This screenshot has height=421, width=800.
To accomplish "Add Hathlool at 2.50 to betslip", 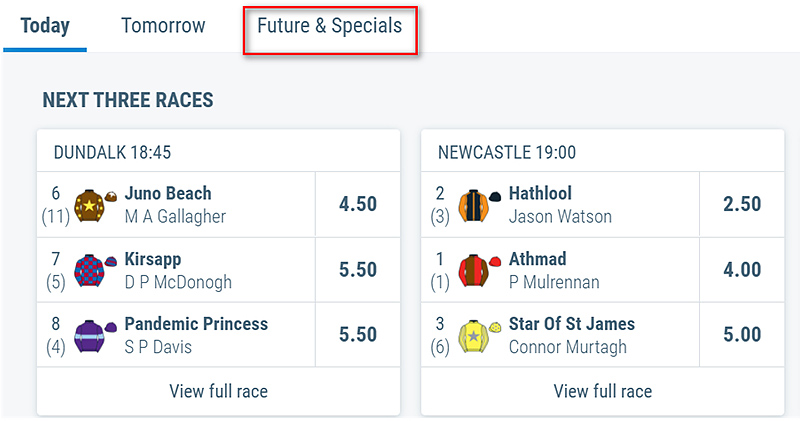I will [x=741, y=204].
